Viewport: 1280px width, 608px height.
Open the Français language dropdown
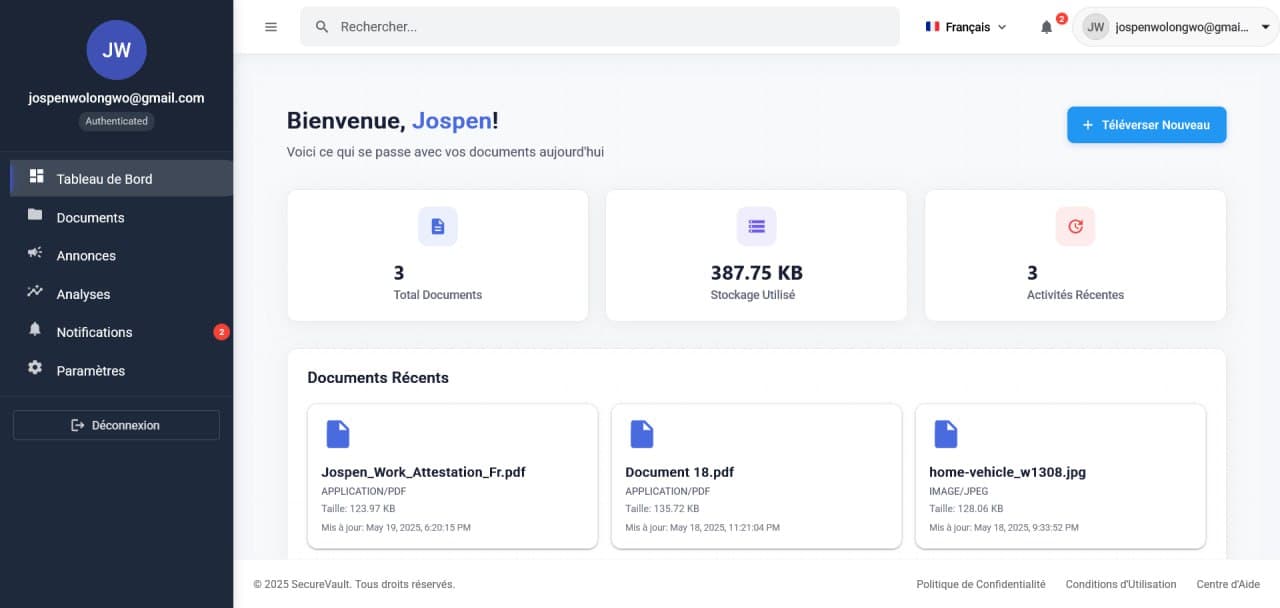click(966, 27)
